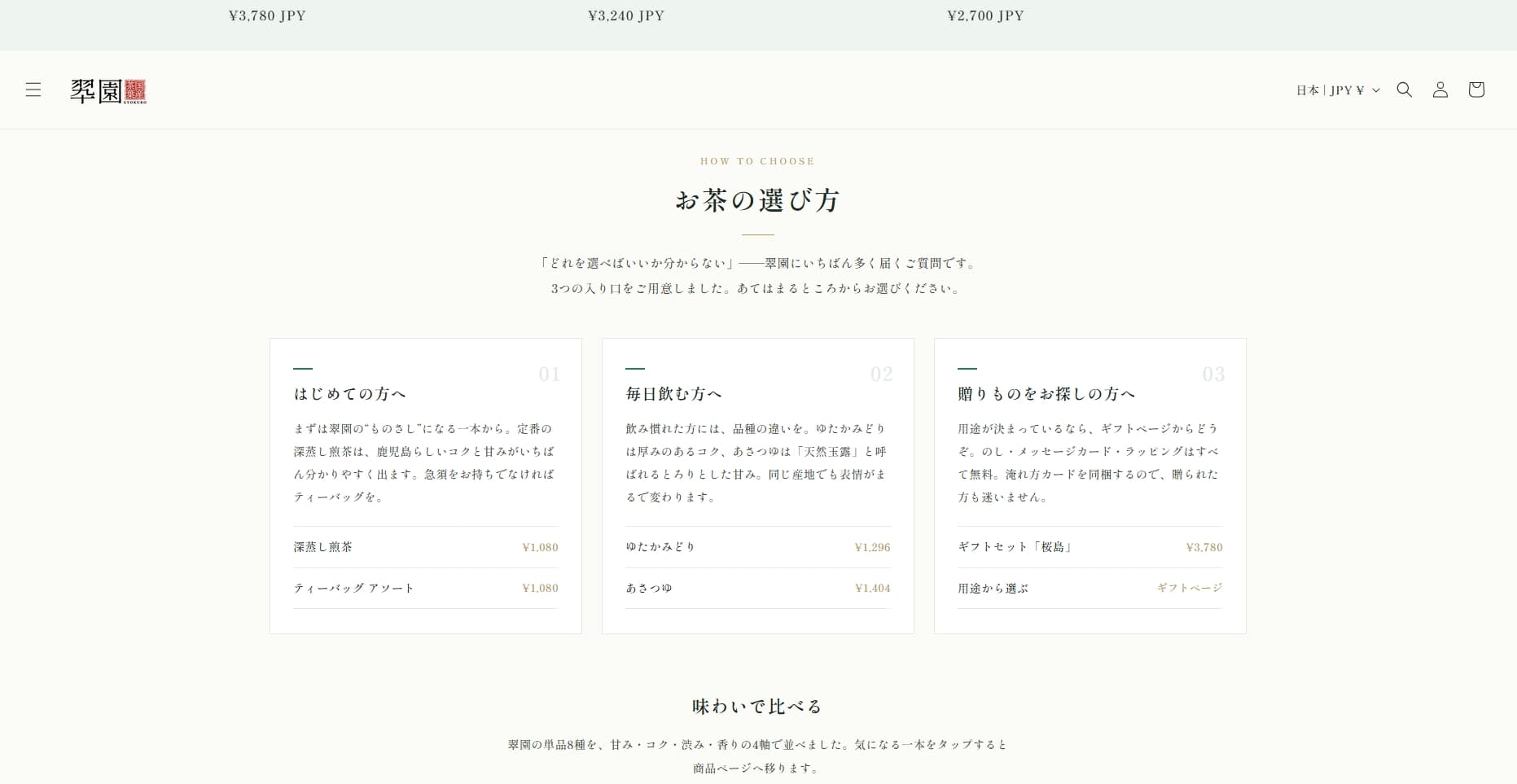Click the ギフトページ label
The height and width of the screenshot is (784, 1517).
tap(1190, 588)
